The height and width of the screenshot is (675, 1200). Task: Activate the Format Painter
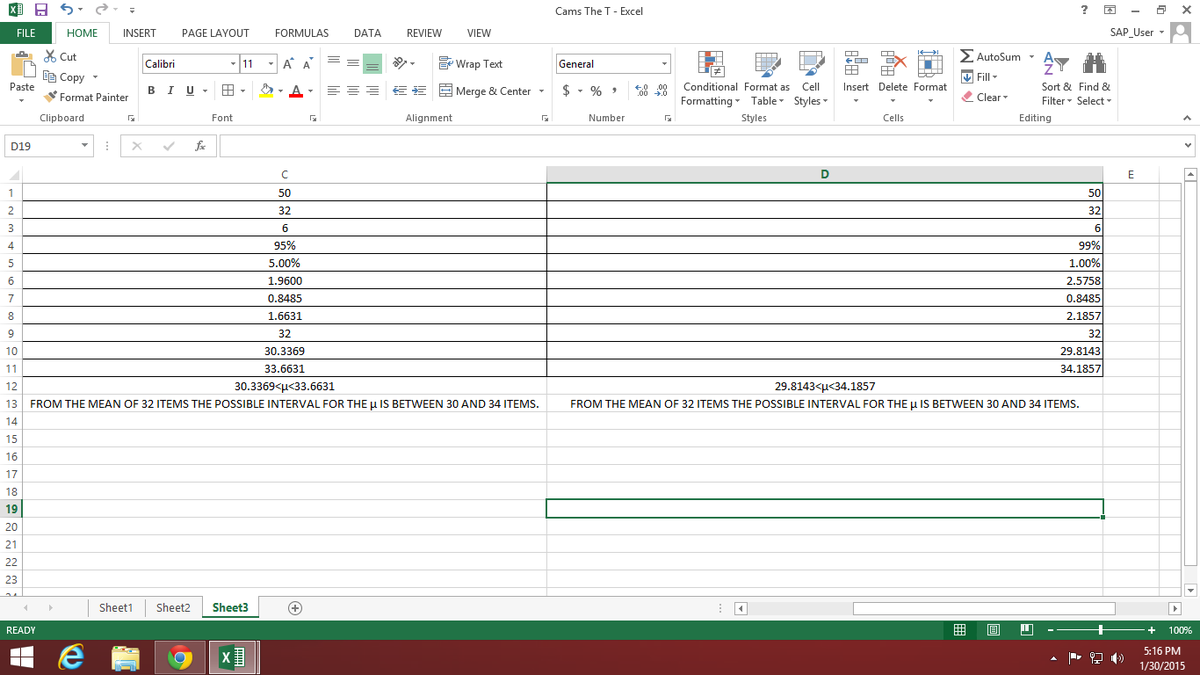[86, 97]
